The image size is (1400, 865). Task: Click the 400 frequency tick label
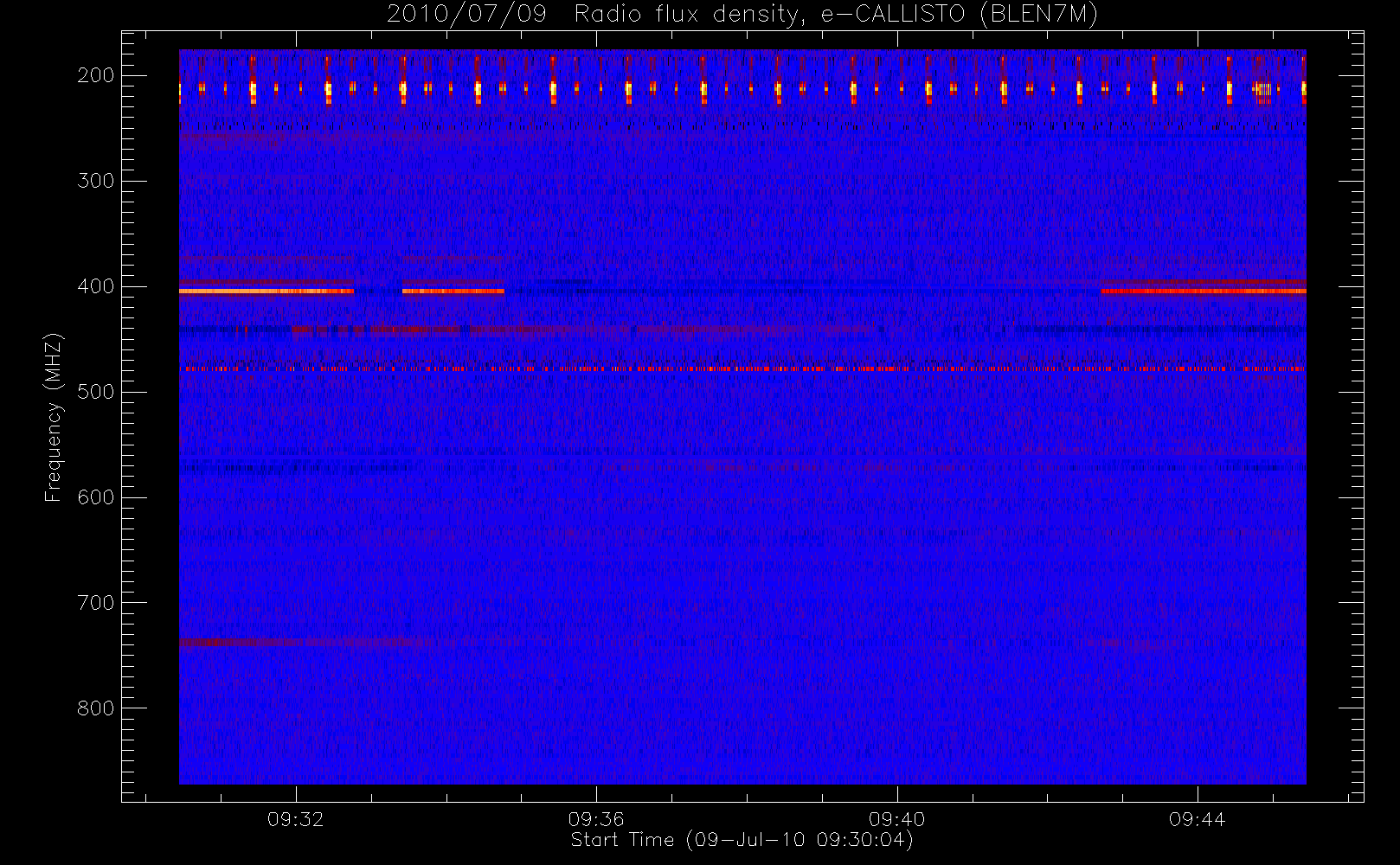coord(96,286)
